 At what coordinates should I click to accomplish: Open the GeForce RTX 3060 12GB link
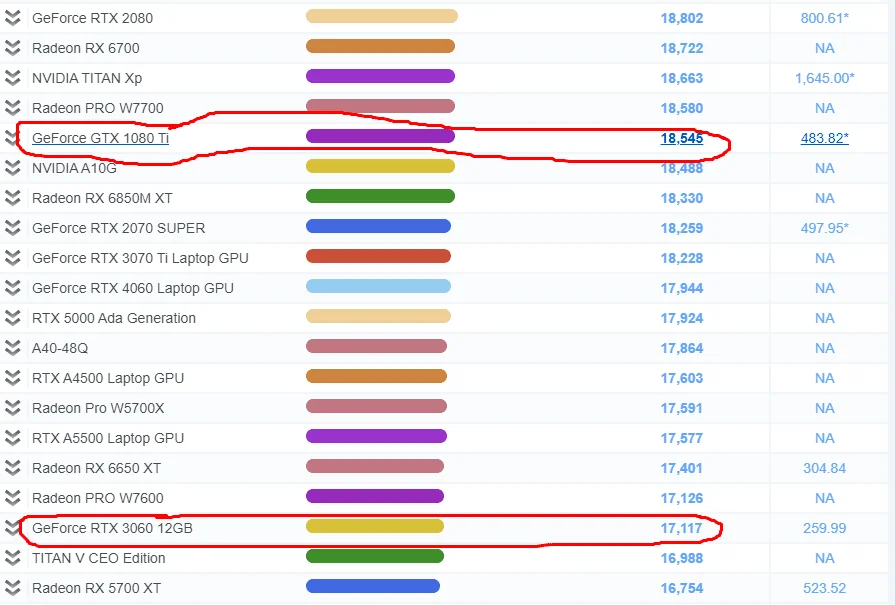pos(112,528)
